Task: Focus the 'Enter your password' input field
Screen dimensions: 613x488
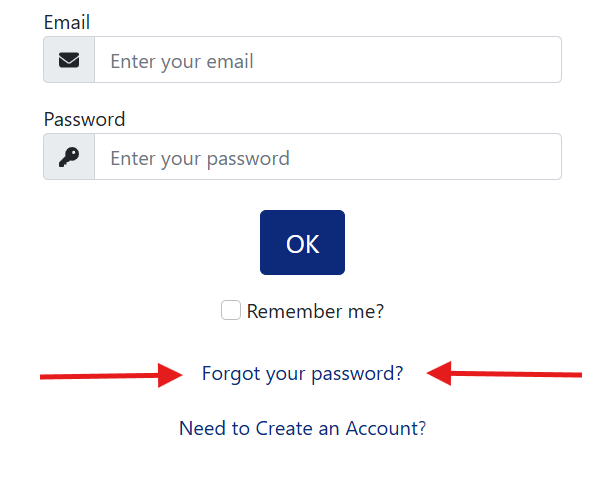Action: coord(327,158)
